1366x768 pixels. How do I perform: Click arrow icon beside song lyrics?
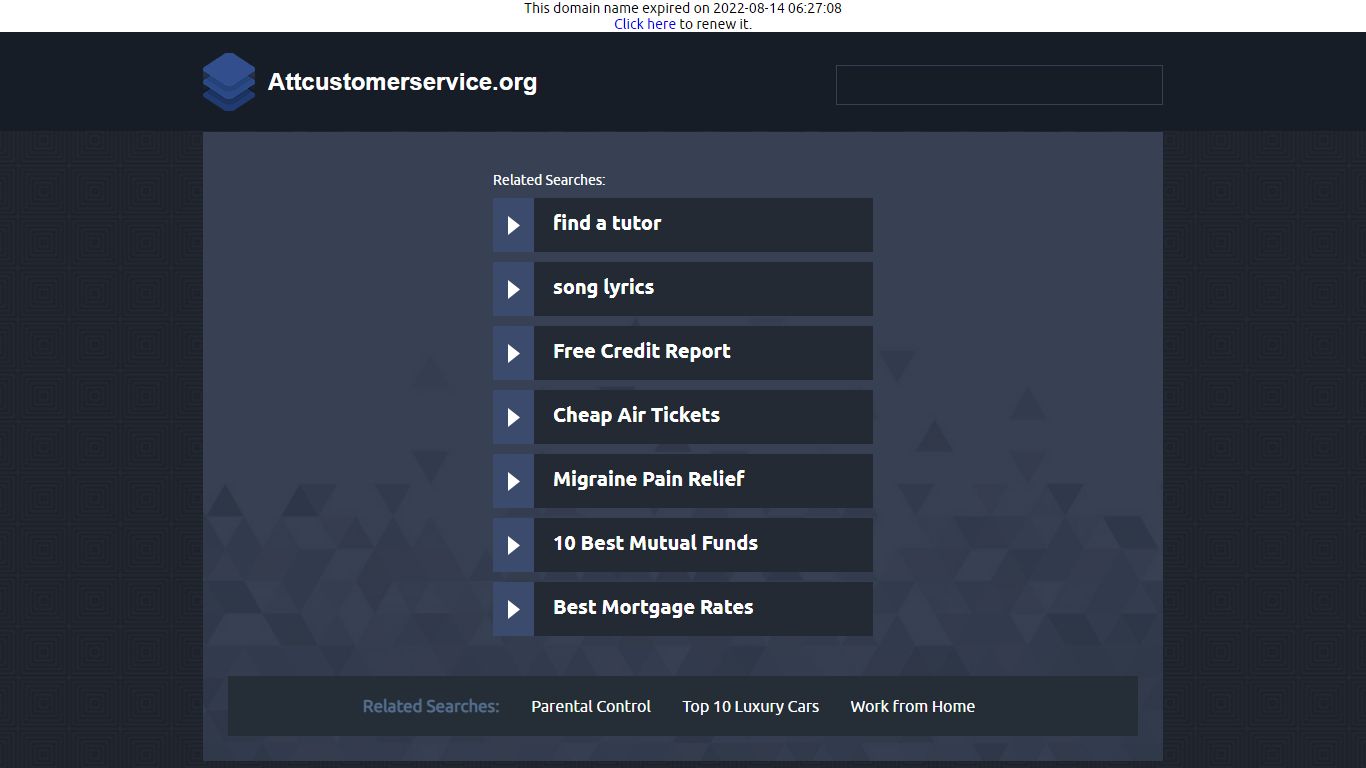(x=513, y=289)
